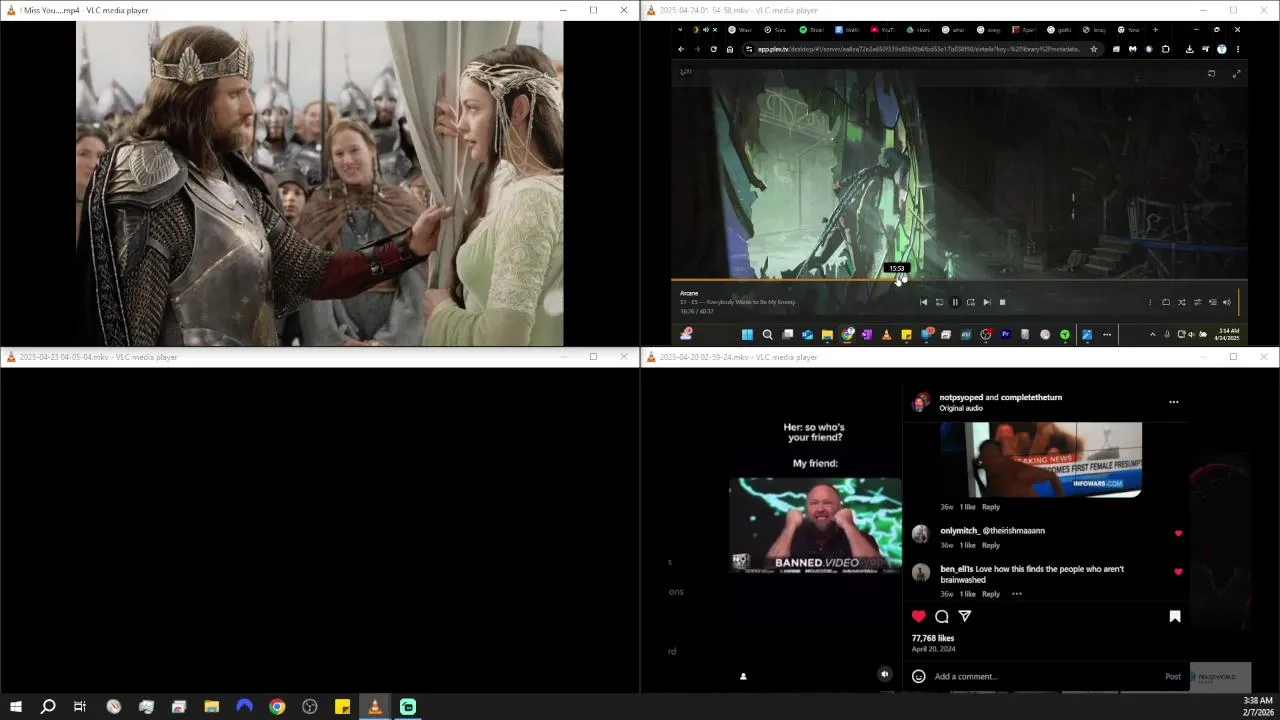Select the VLC cone taskbar icon
The width and height of the screenshot is (1280, 720).
click(375, 707)
